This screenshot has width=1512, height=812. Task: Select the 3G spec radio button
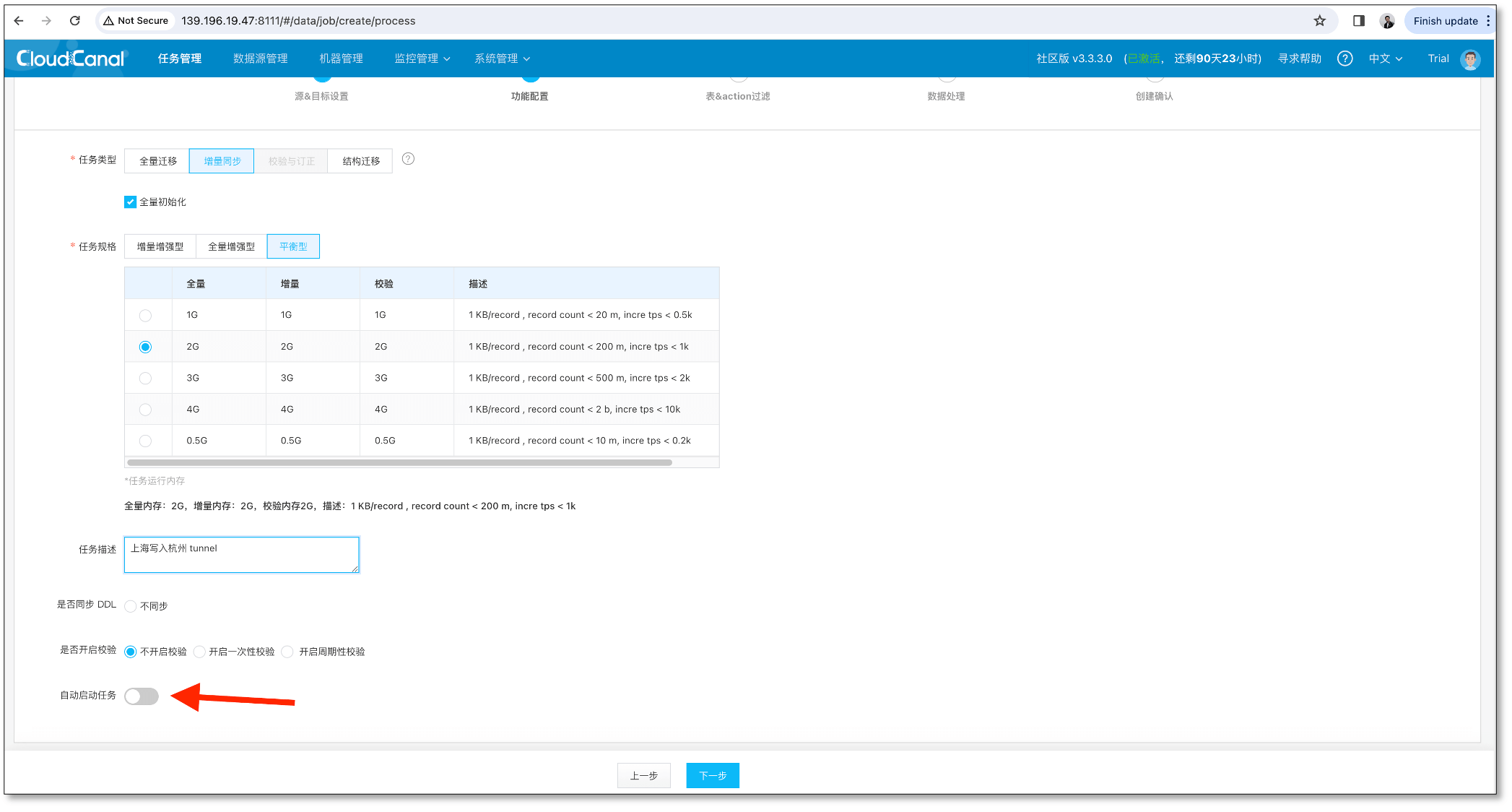coord(145,378)
